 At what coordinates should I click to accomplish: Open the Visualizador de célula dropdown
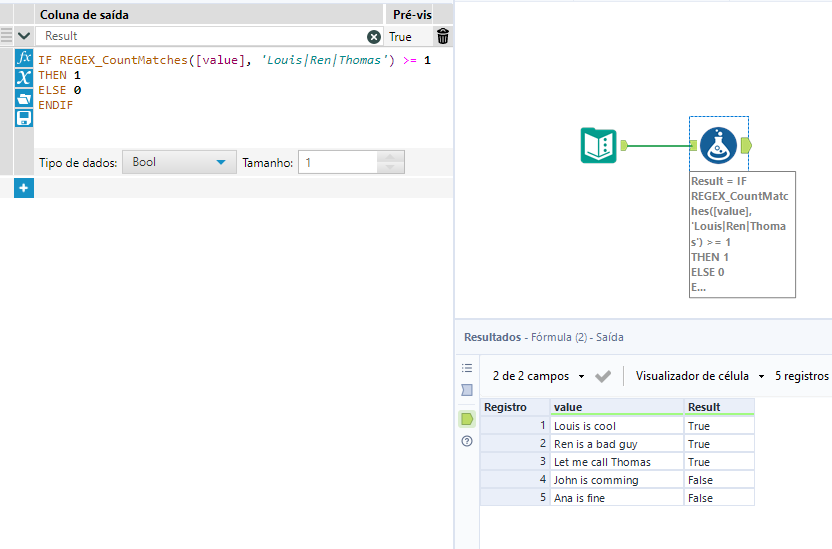pos(700,376)
